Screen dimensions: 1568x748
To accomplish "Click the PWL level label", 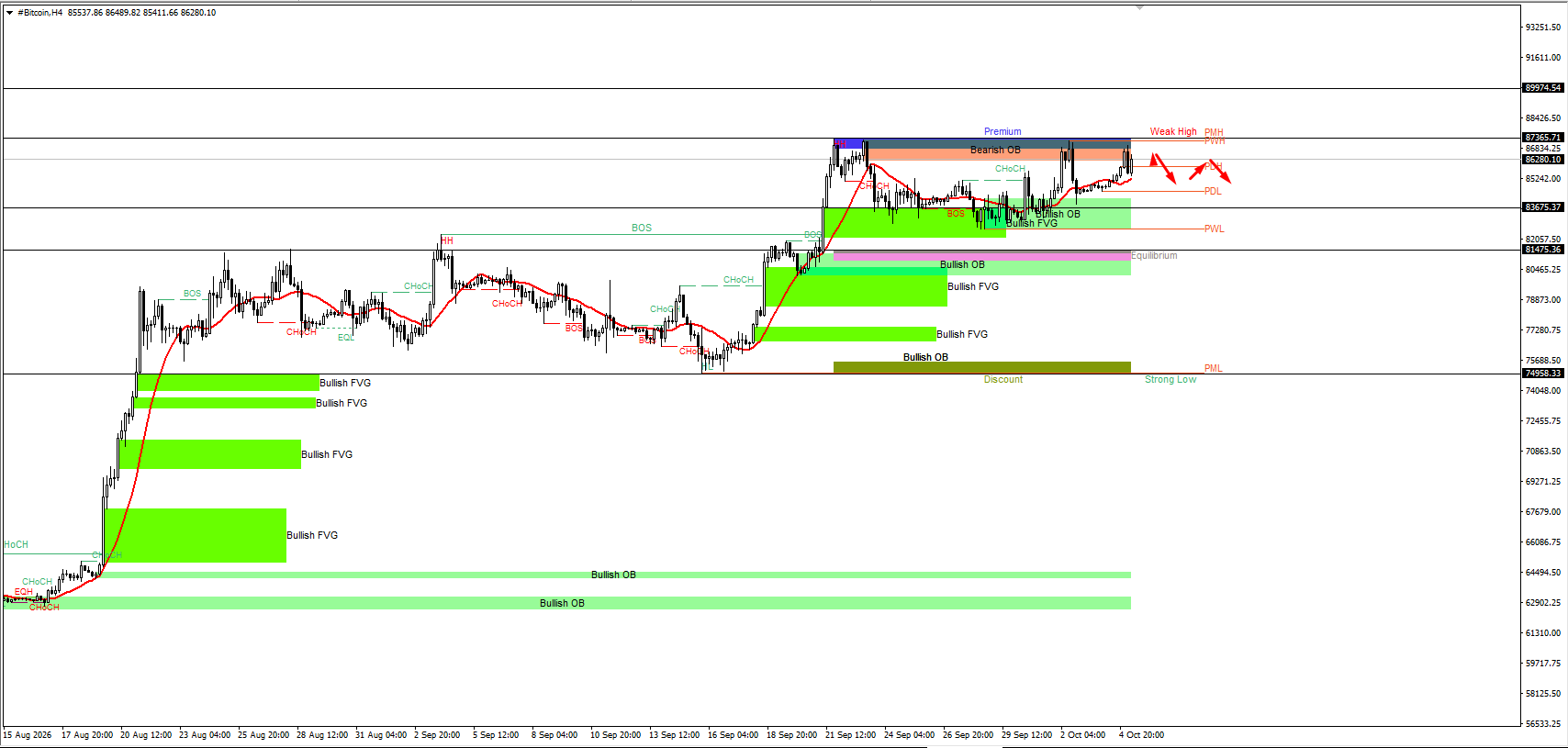I will [1215, 229].
